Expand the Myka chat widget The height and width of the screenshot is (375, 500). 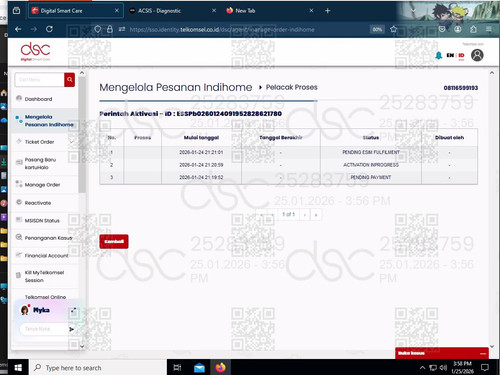[74, 310]
